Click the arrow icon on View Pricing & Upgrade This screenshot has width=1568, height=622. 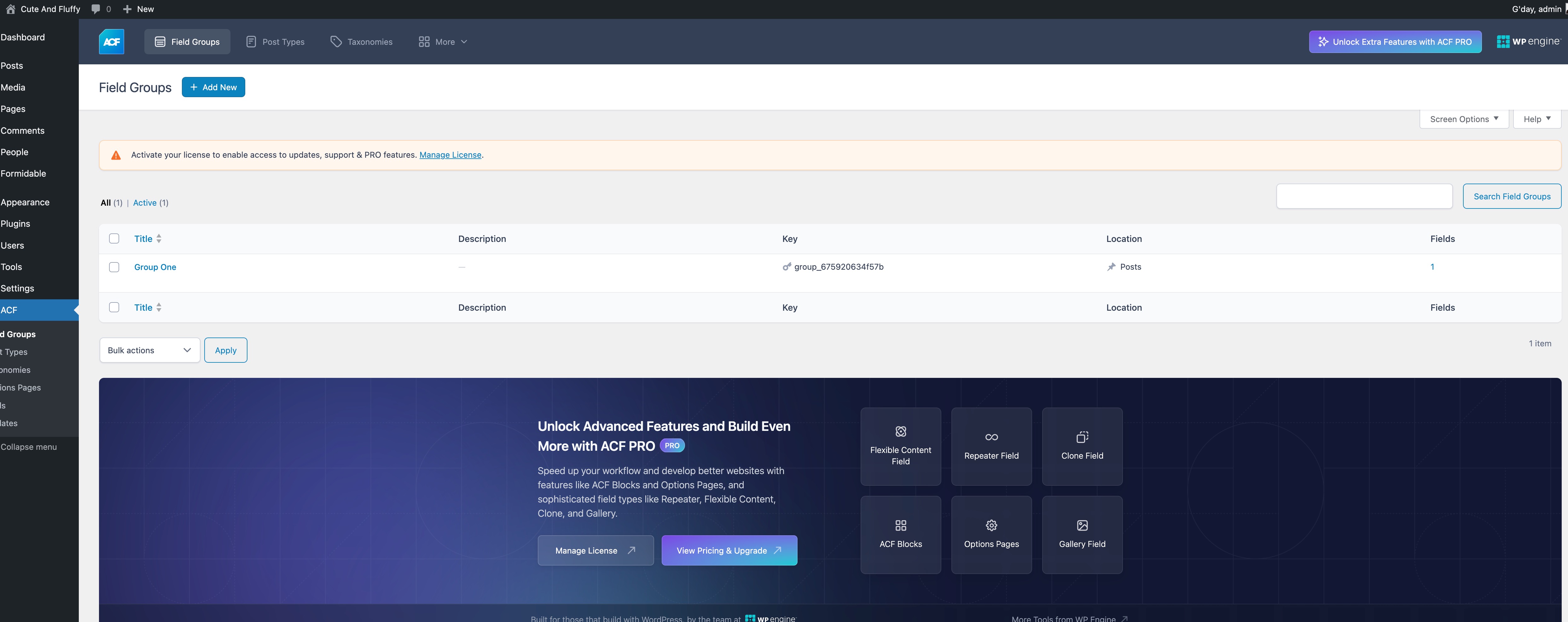point(777,550)
